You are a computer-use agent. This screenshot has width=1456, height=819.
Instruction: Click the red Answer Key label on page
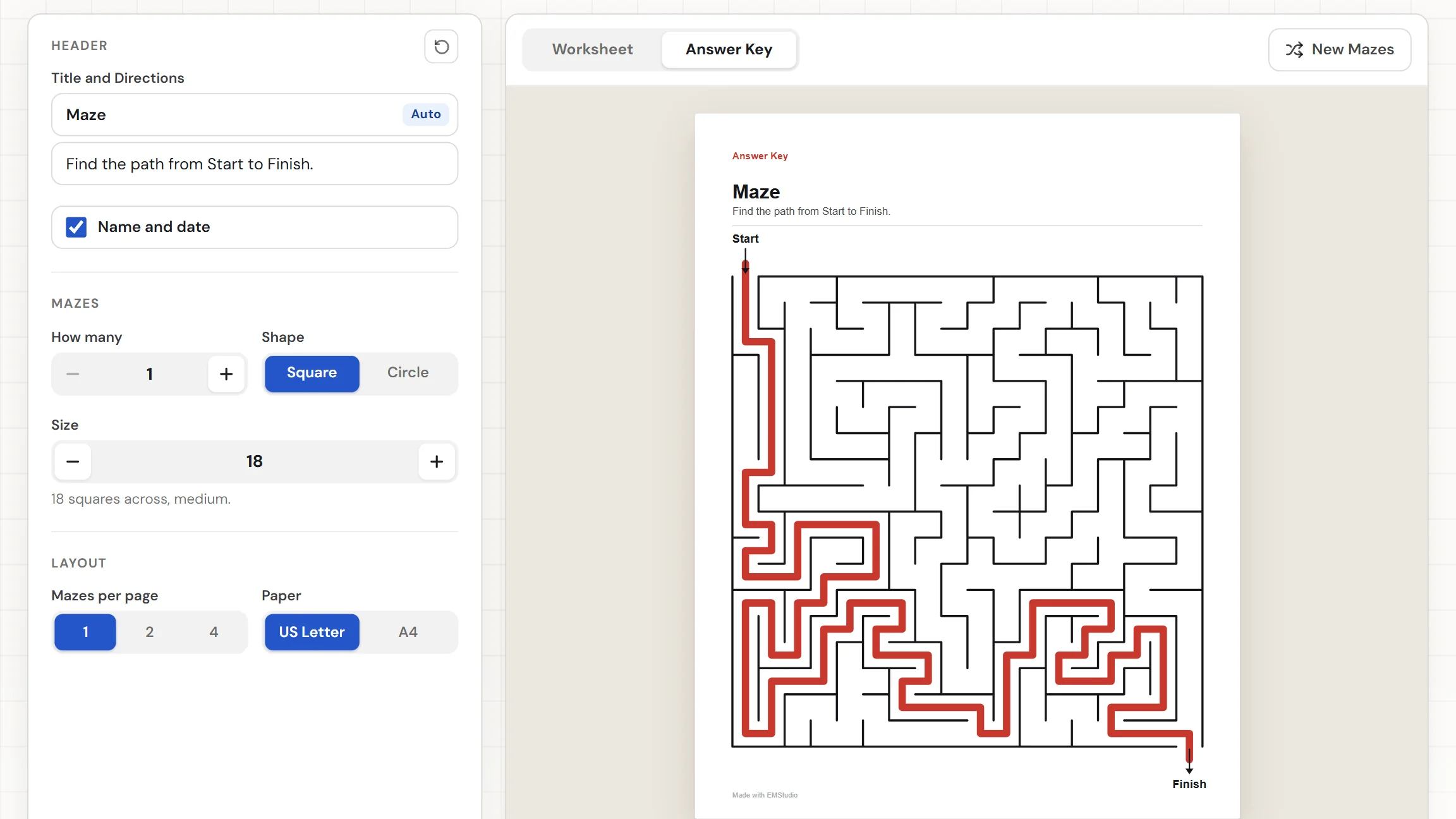click(760, 156)
